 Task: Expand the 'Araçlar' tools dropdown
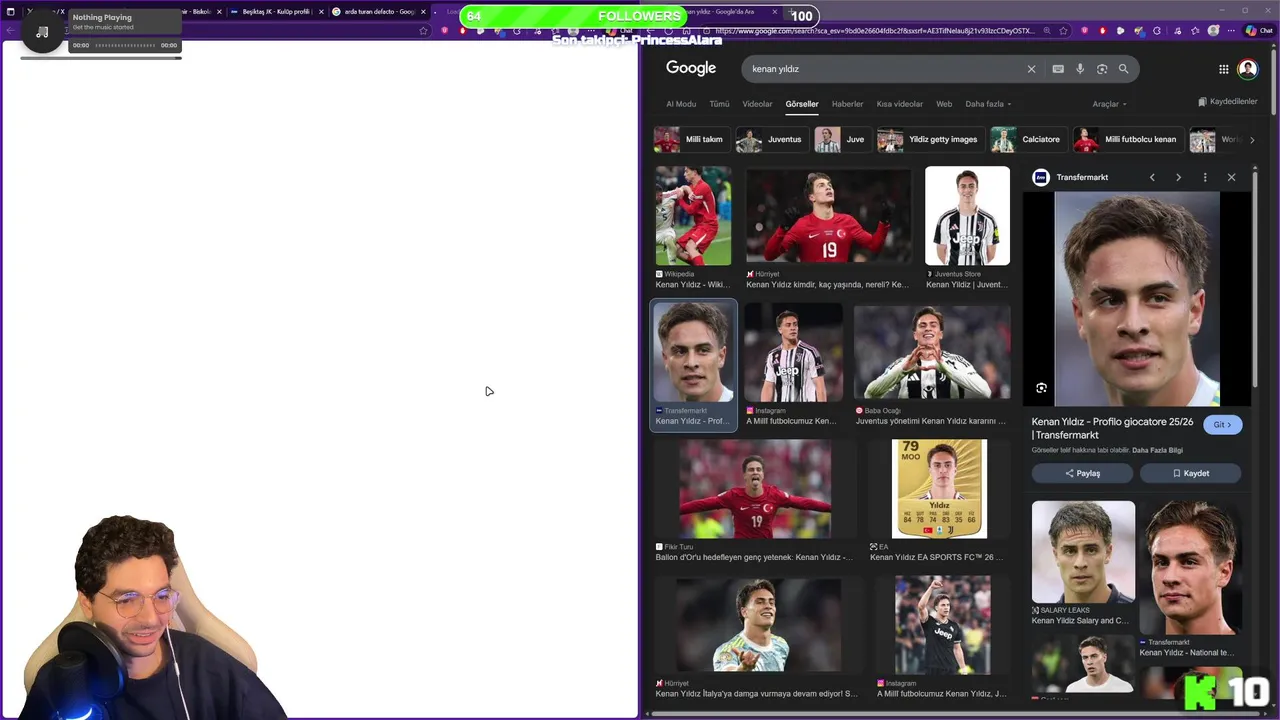[x=1109, y=104]
